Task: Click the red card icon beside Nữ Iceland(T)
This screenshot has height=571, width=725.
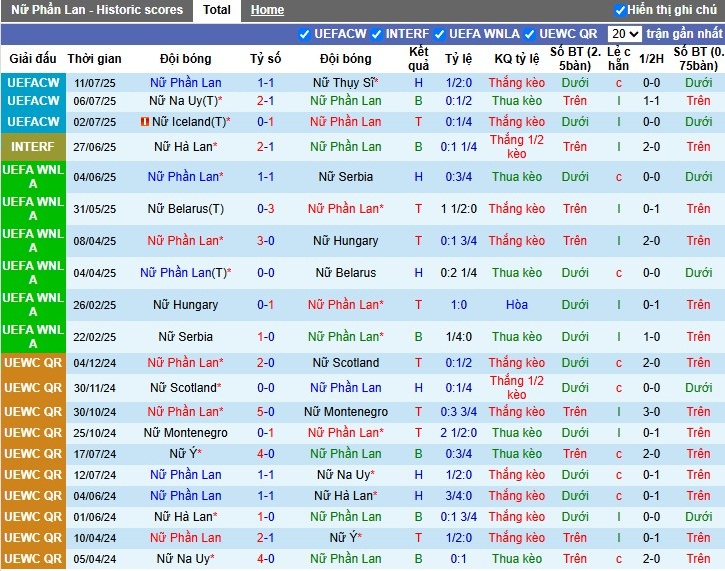Action: (x=145, y=122)
